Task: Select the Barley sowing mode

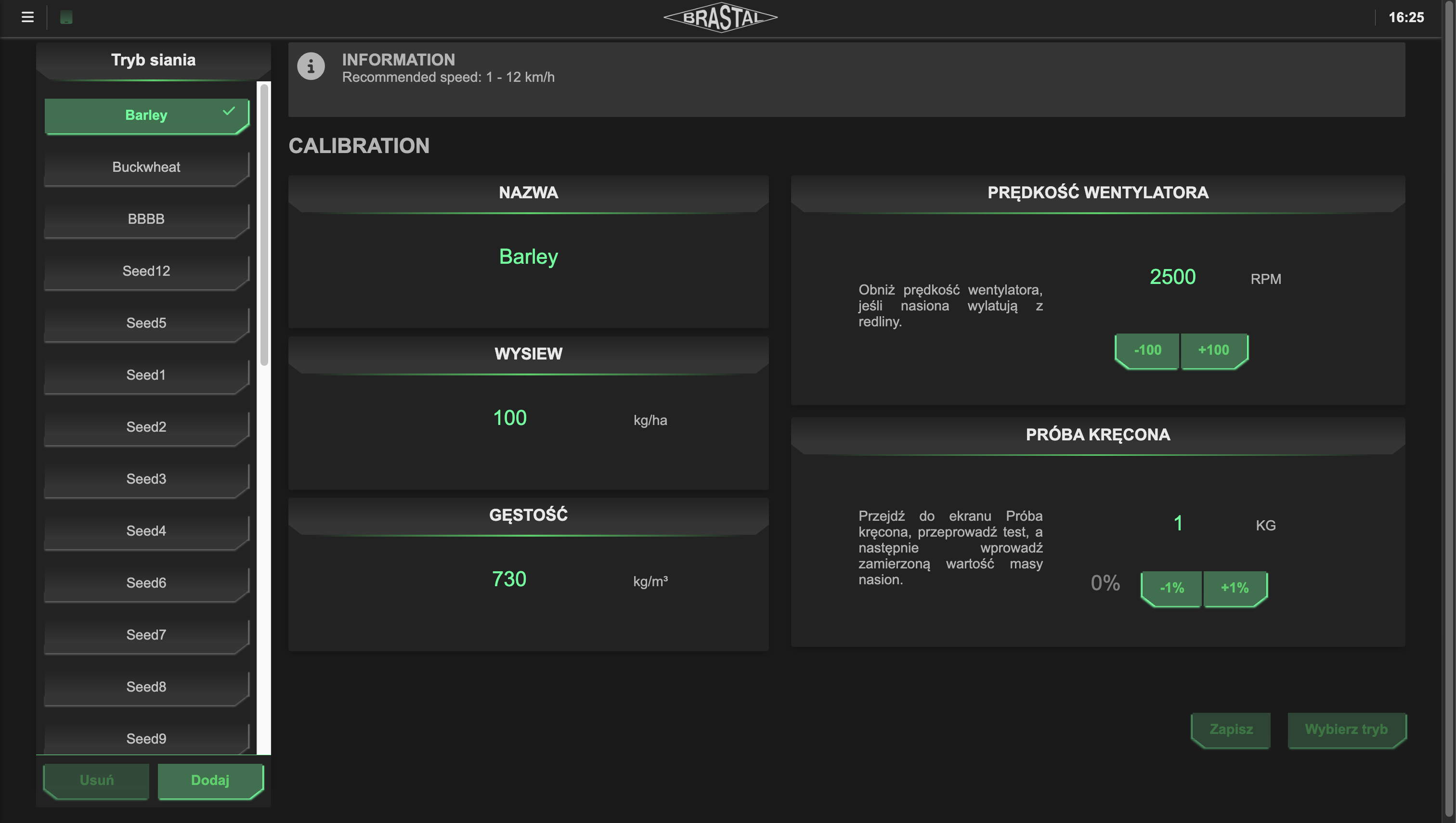Action: 146,116
